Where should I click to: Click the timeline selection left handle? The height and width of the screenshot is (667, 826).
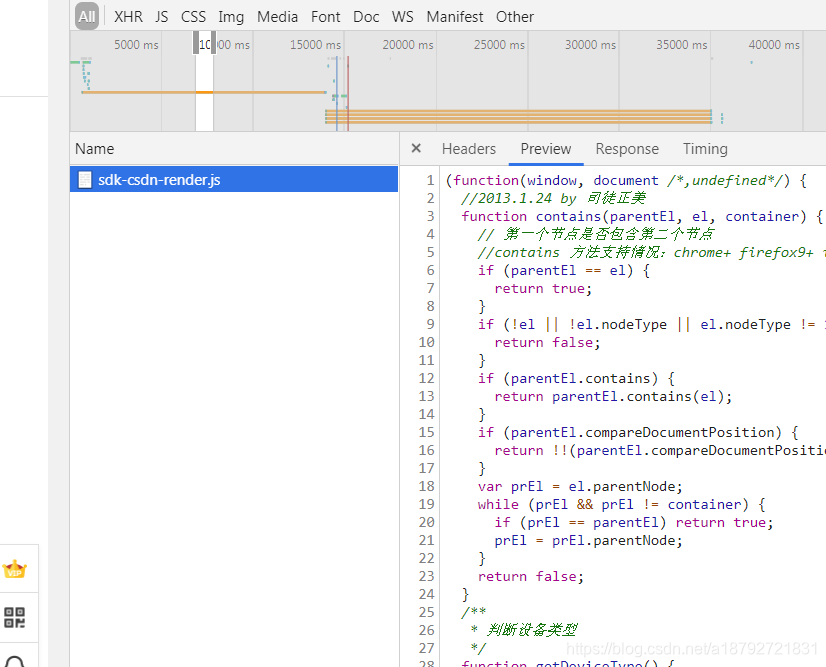pyautogui.click(x=196, y=42)
